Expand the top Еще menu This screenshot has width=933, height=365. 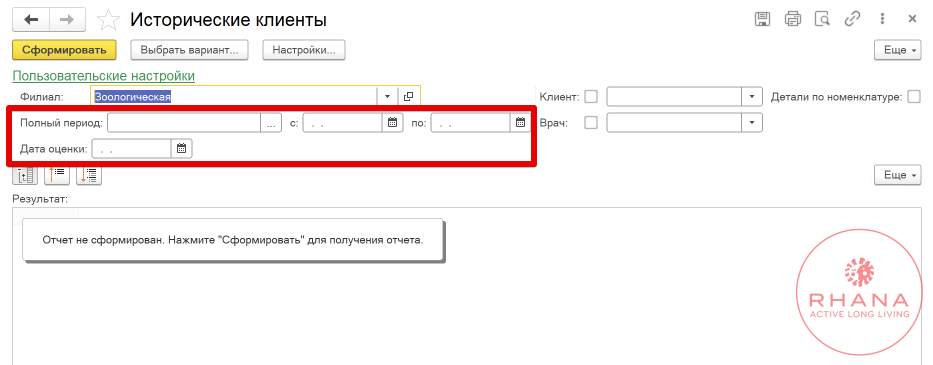pyautogui.click(x=898, y=50)
